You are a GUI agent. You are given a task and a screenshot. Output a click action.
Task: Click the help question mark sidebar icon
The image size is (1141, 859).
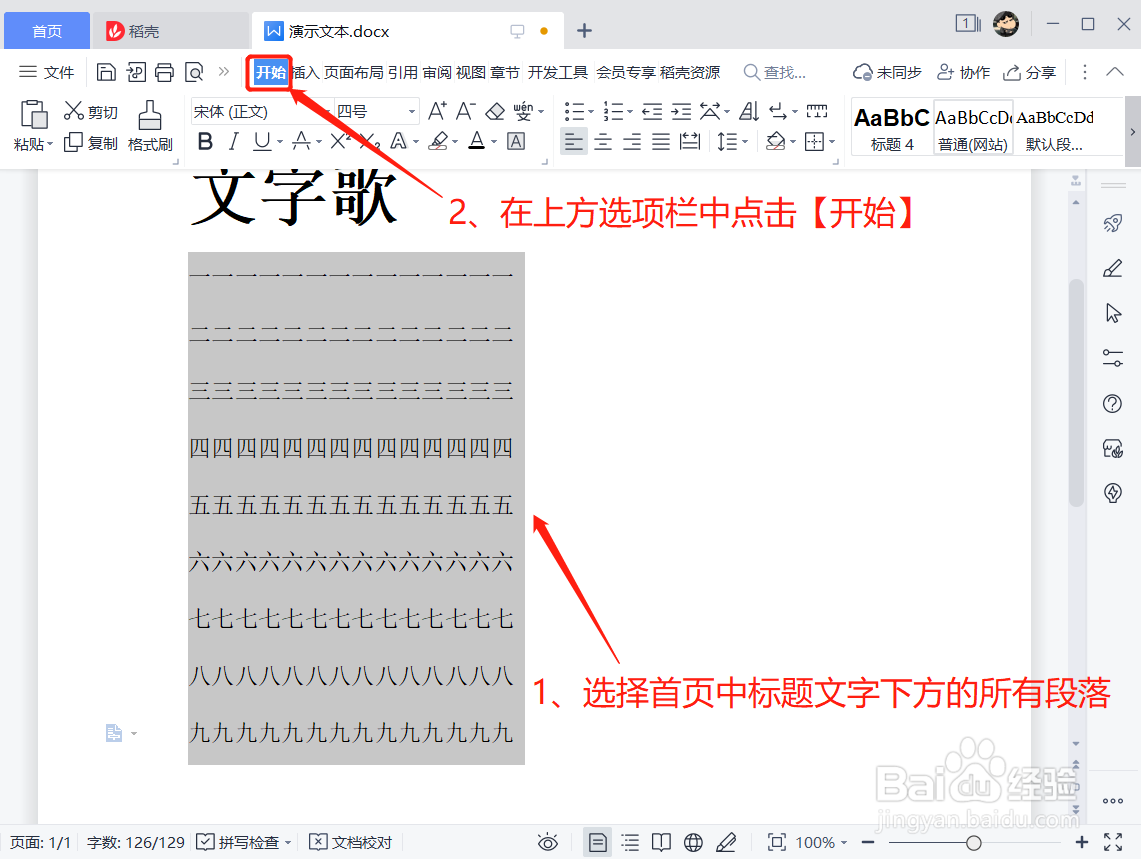click(x=1113, y=403)
